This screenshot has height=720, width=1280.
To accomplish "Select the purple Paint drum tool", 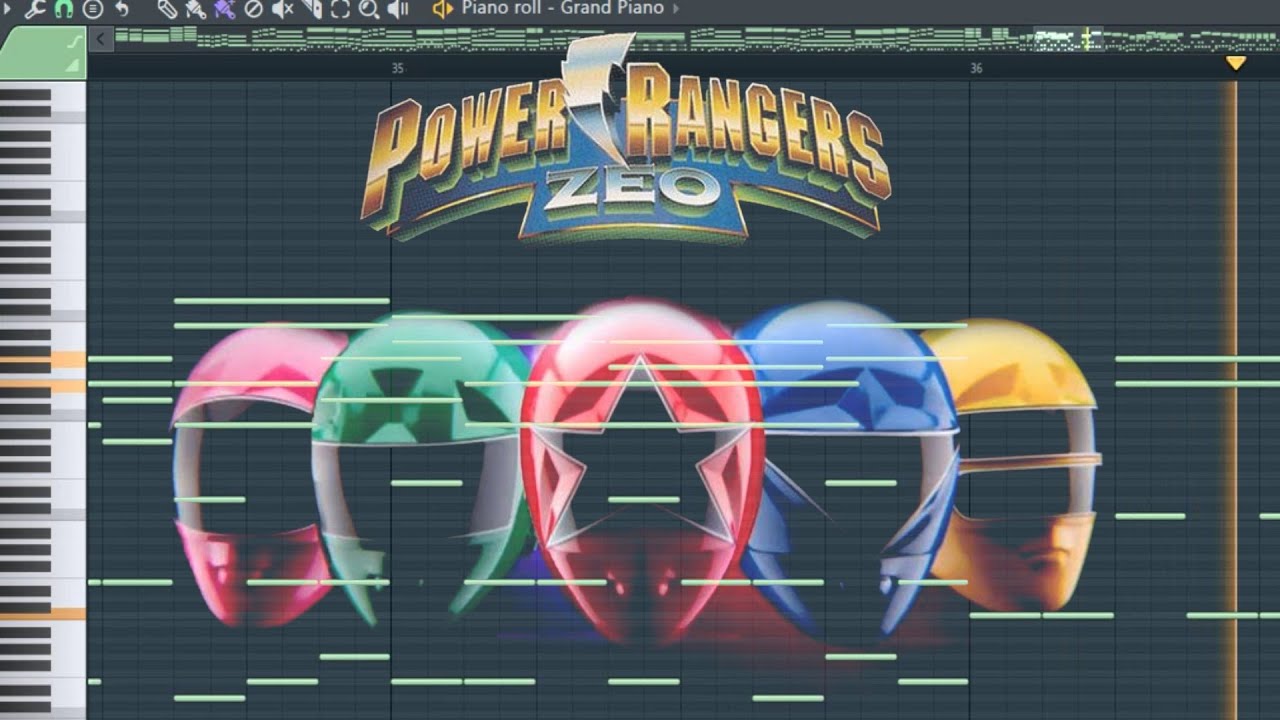I will click(225, 9).
